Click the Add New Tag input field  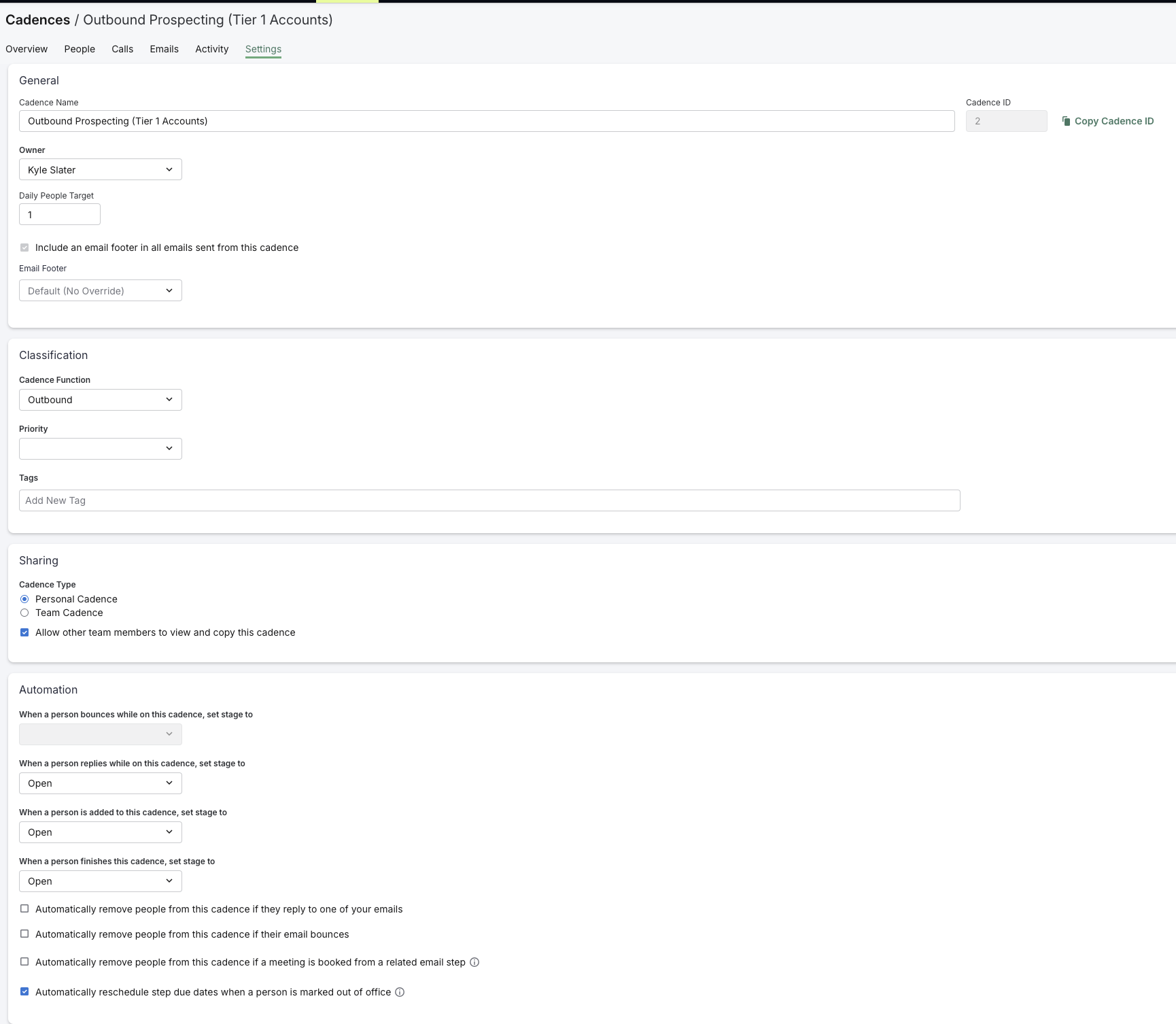(x=489, y=500)
